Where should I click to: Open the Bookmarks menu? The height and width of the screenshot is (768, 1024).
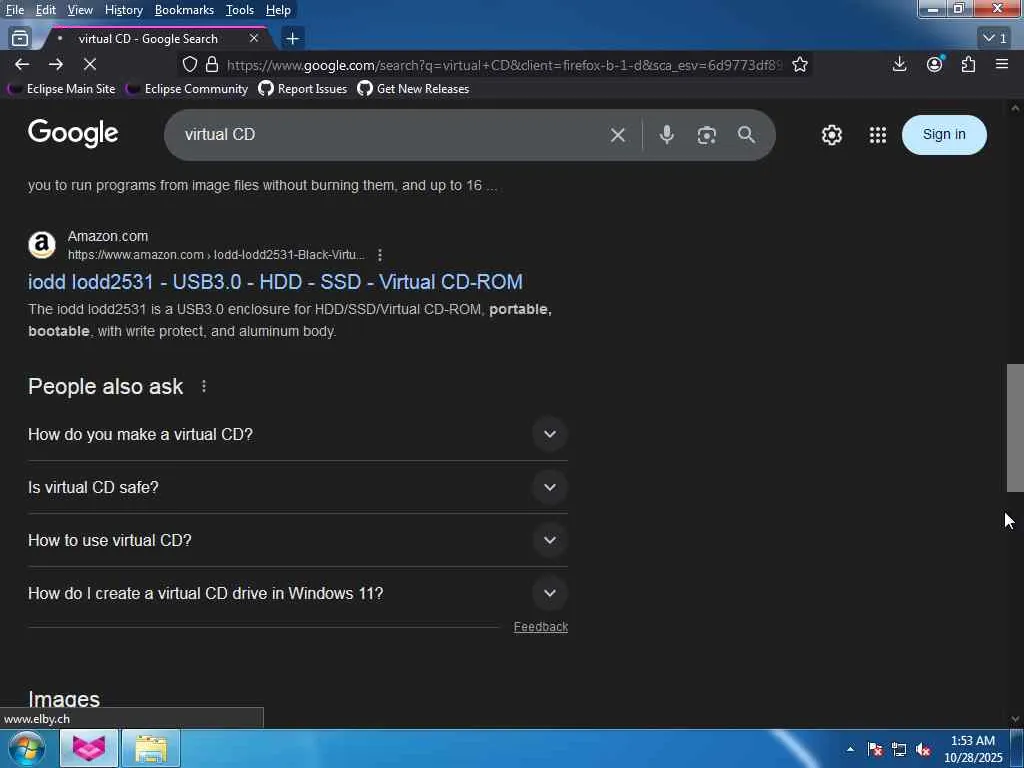[x=184, y=10]
